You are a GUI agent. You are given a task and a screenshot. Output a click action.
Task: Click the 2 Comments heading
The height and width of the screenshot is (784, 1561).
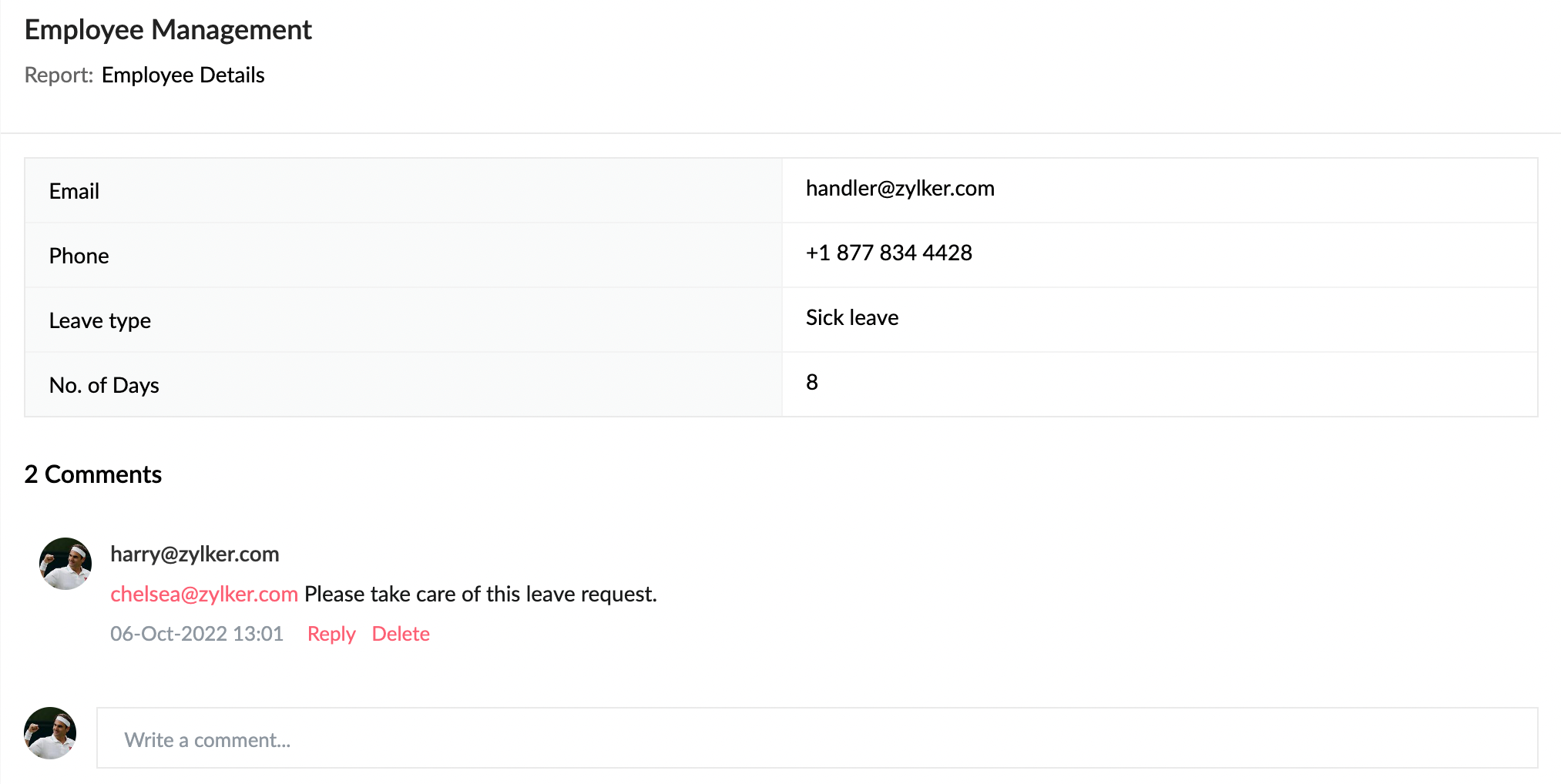93,474
